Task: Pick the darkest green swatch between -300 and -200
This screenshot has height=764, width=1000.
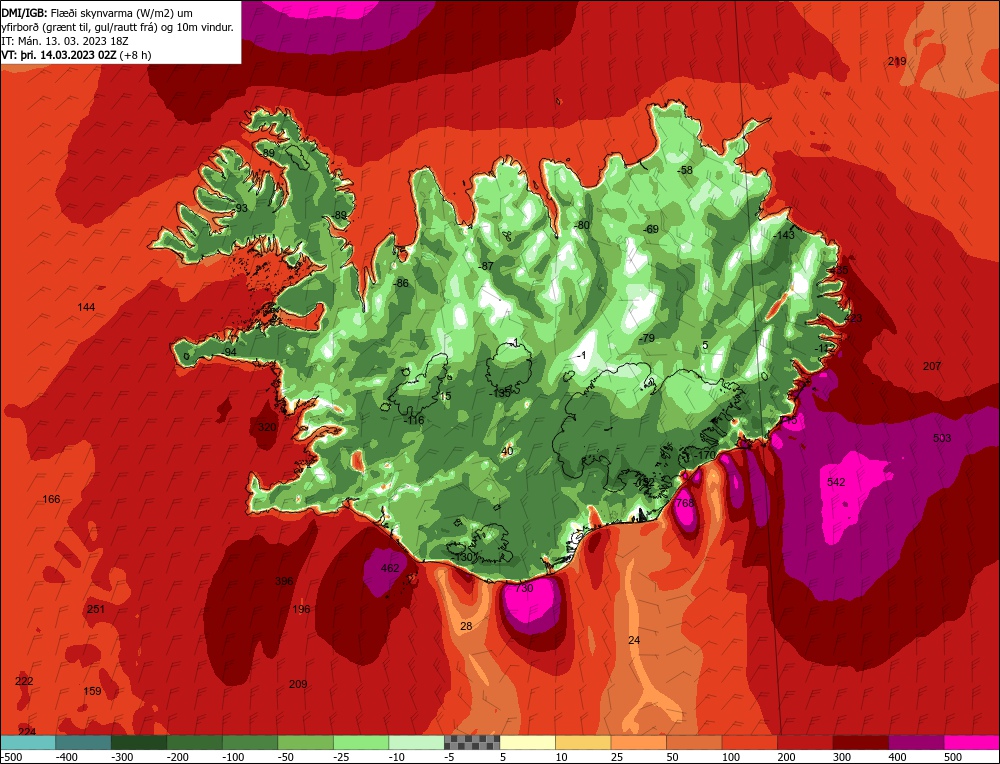Action: [x=138, y=742]
